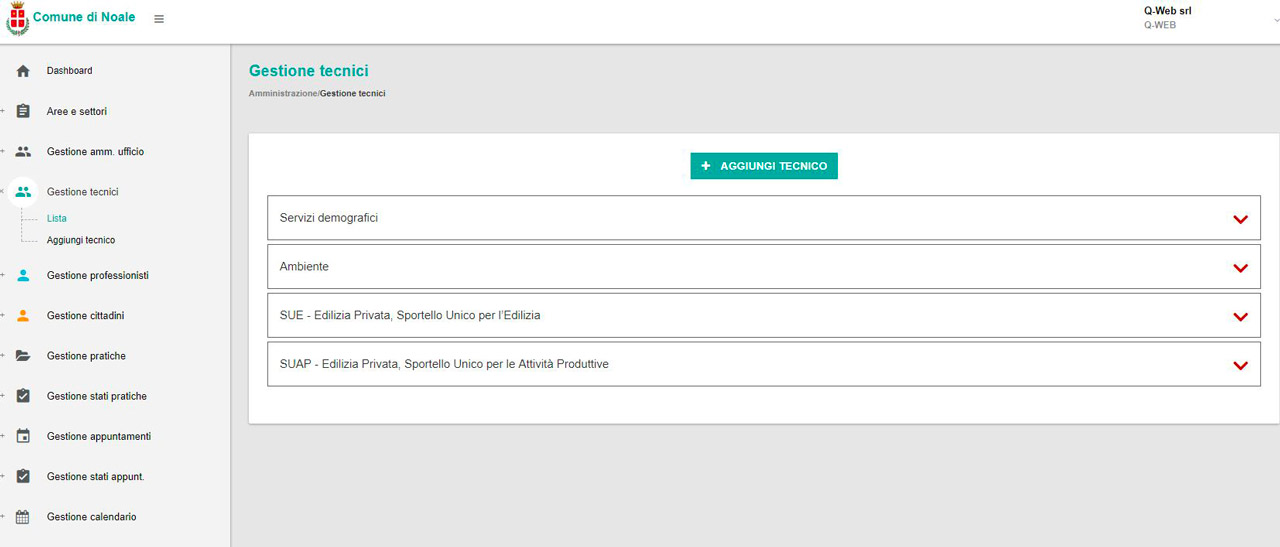Click the Aree e settori clipboard icon

pos(23,111)
